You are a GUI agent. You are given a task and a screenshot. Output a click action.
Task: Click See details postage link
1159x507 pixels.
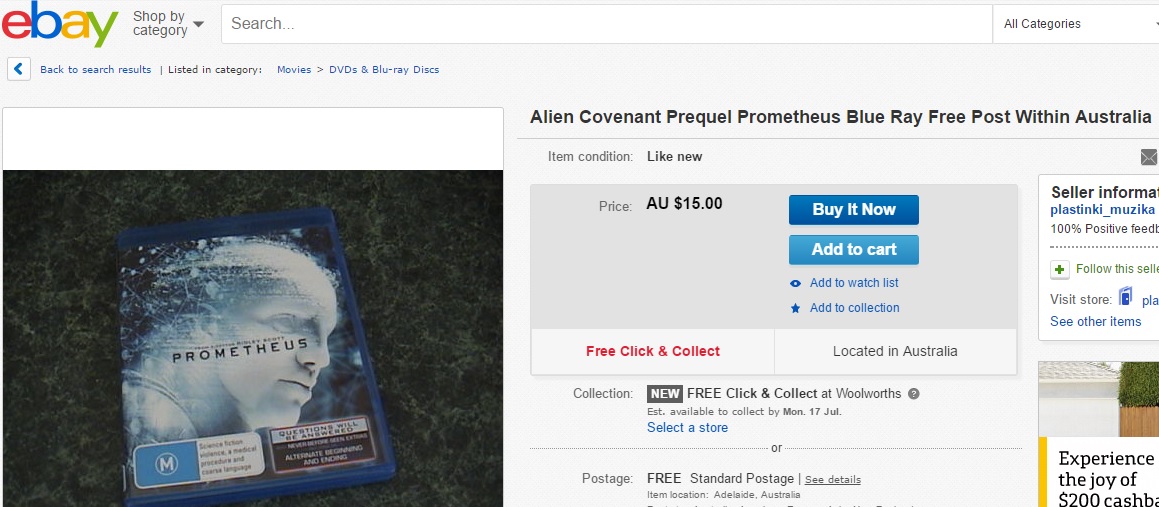pos(832,480)
